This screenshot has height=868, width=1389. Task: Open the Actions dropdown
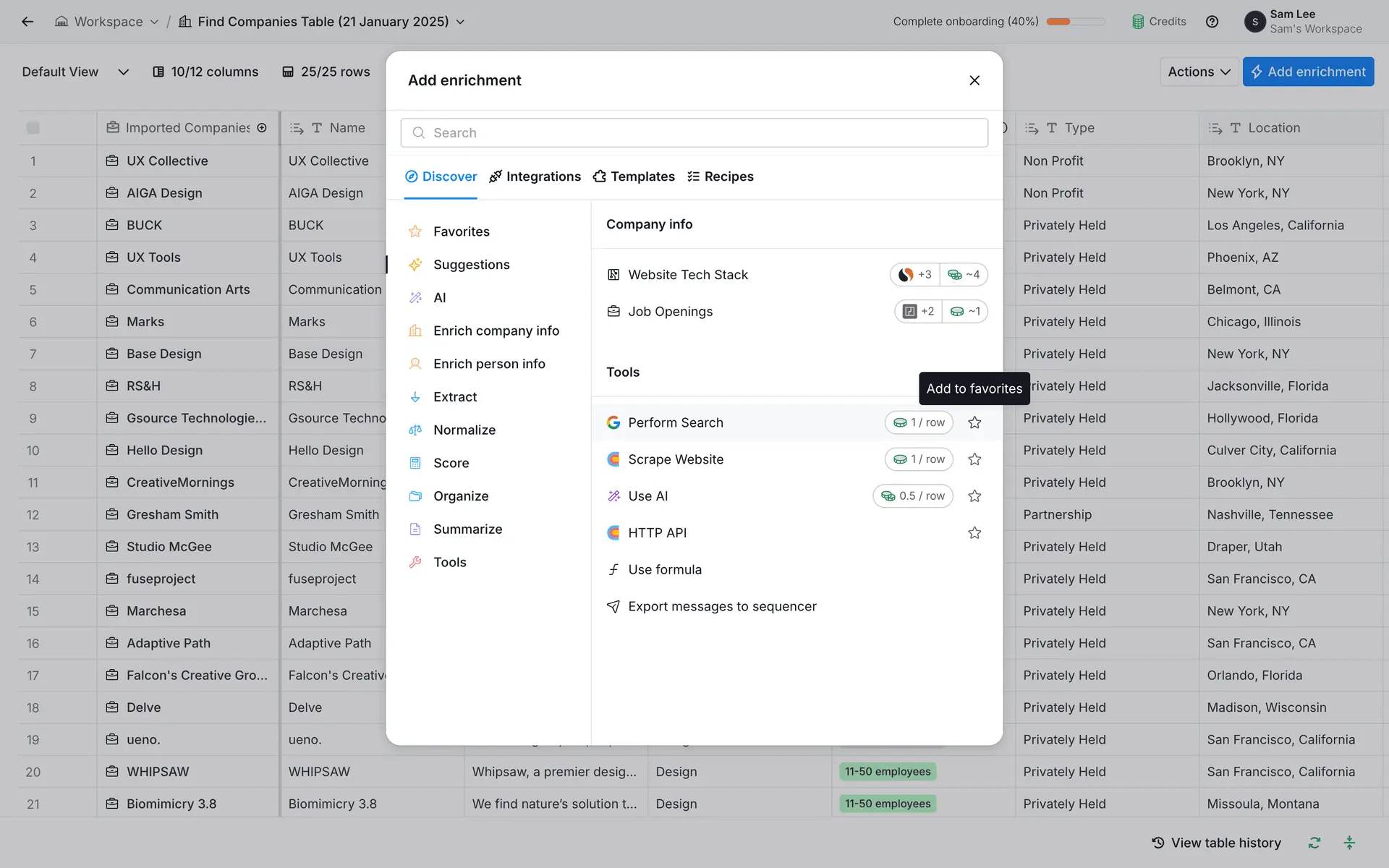(x=1199, y=72)
